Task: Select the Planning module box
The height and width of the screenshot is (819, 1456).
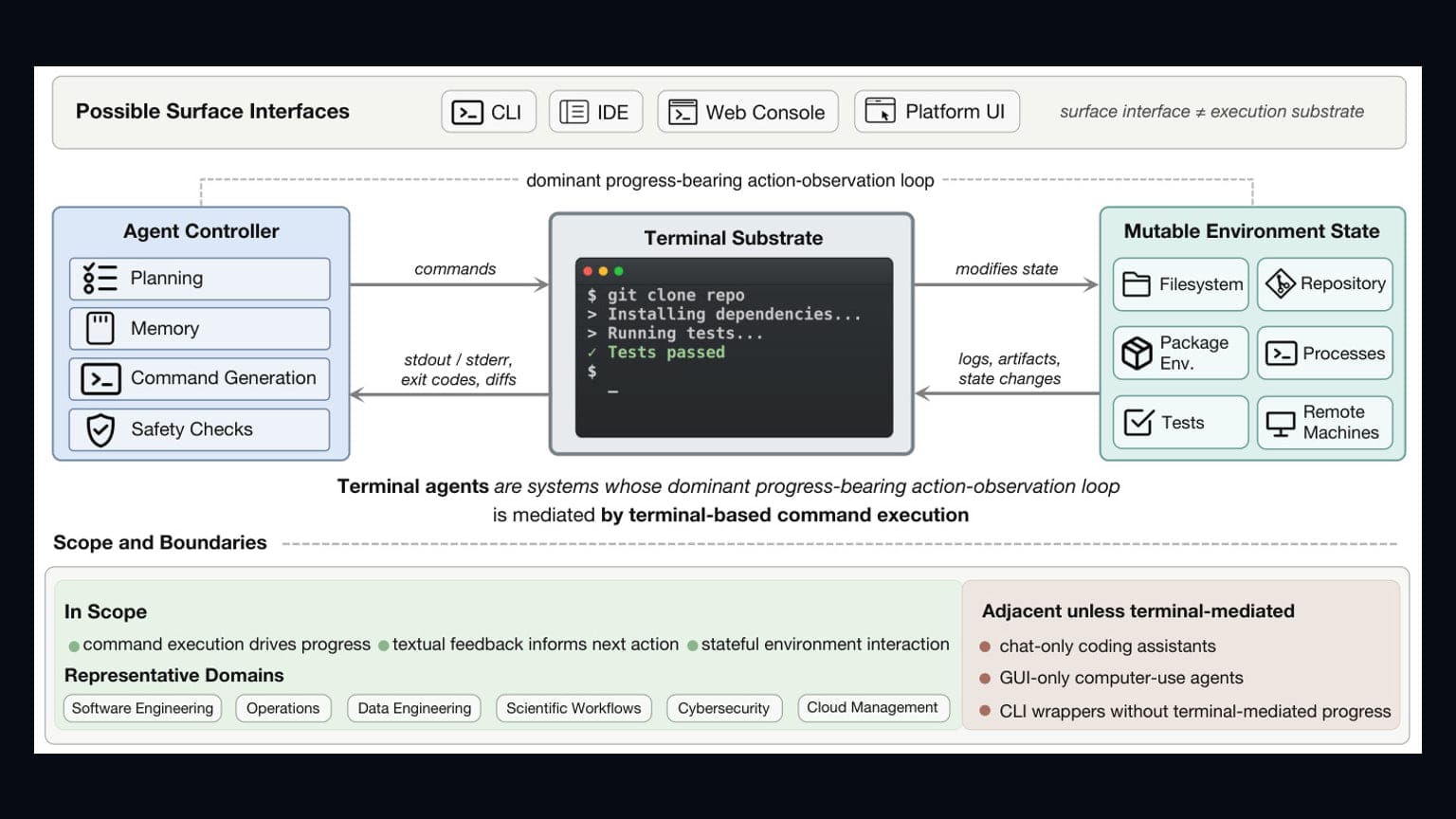Action: tap(200, 279)
